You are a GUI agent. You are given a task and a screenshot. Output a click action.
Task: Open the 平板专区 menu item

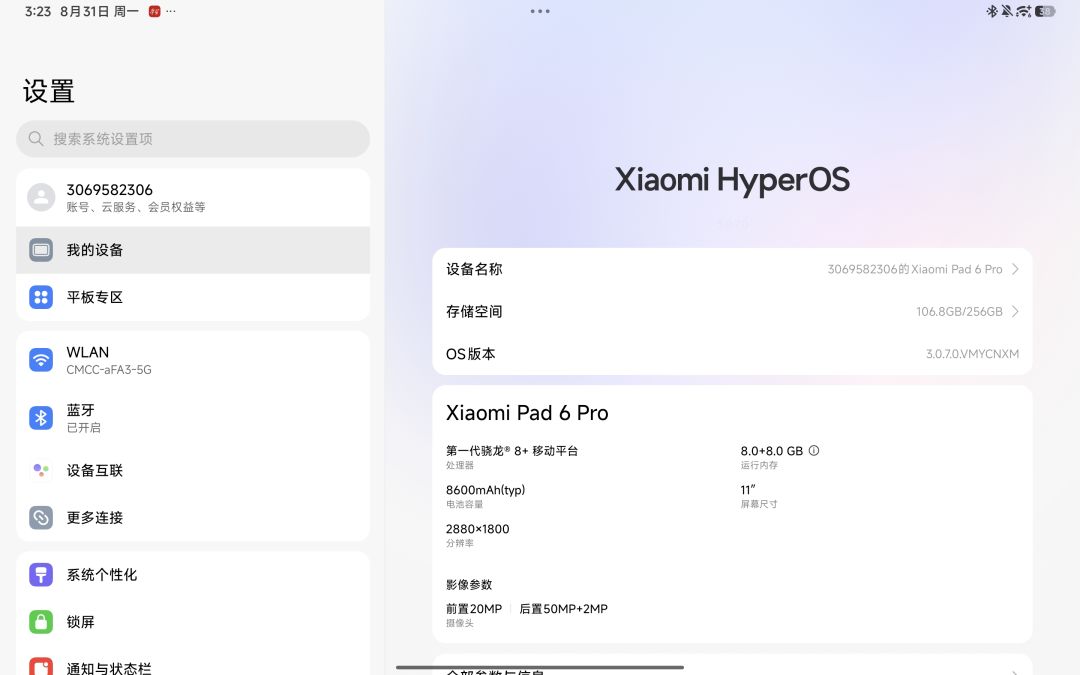coord(193,297)
